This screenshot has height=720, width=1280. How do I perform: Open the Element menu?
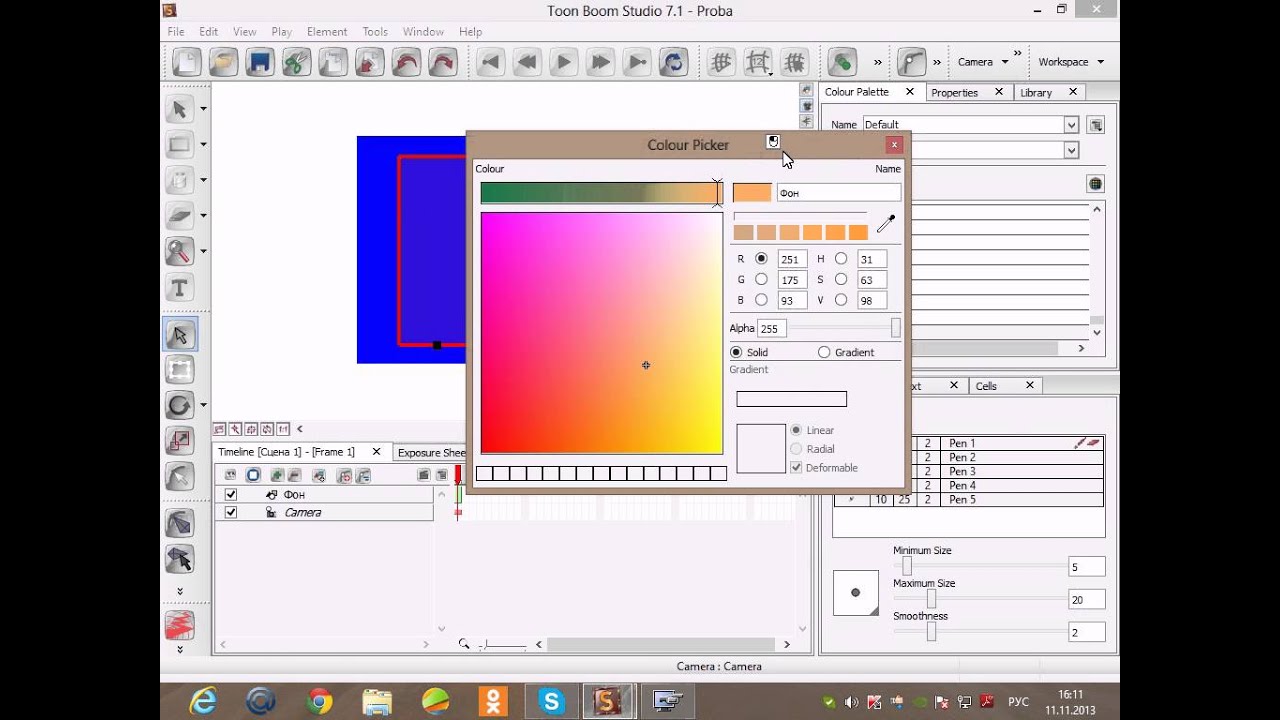327,32
